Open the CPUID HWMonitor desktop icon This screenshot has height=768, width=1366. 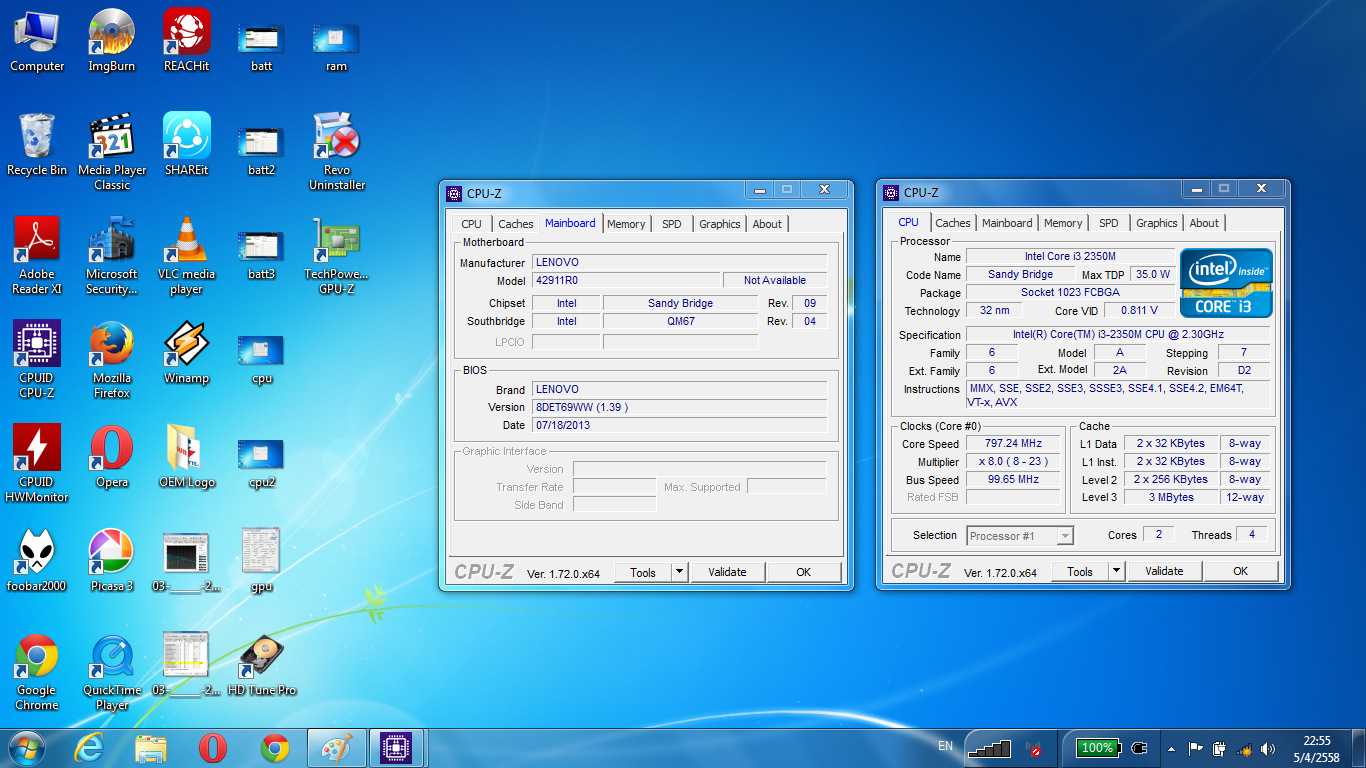(37, 447)
